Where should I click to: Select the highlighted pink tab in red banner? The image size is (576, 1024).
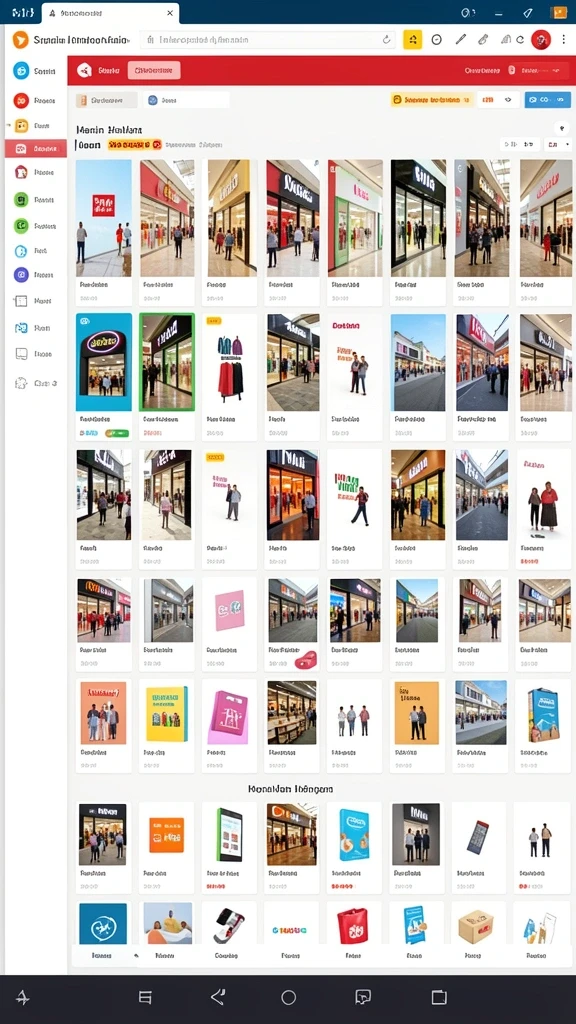153,71
